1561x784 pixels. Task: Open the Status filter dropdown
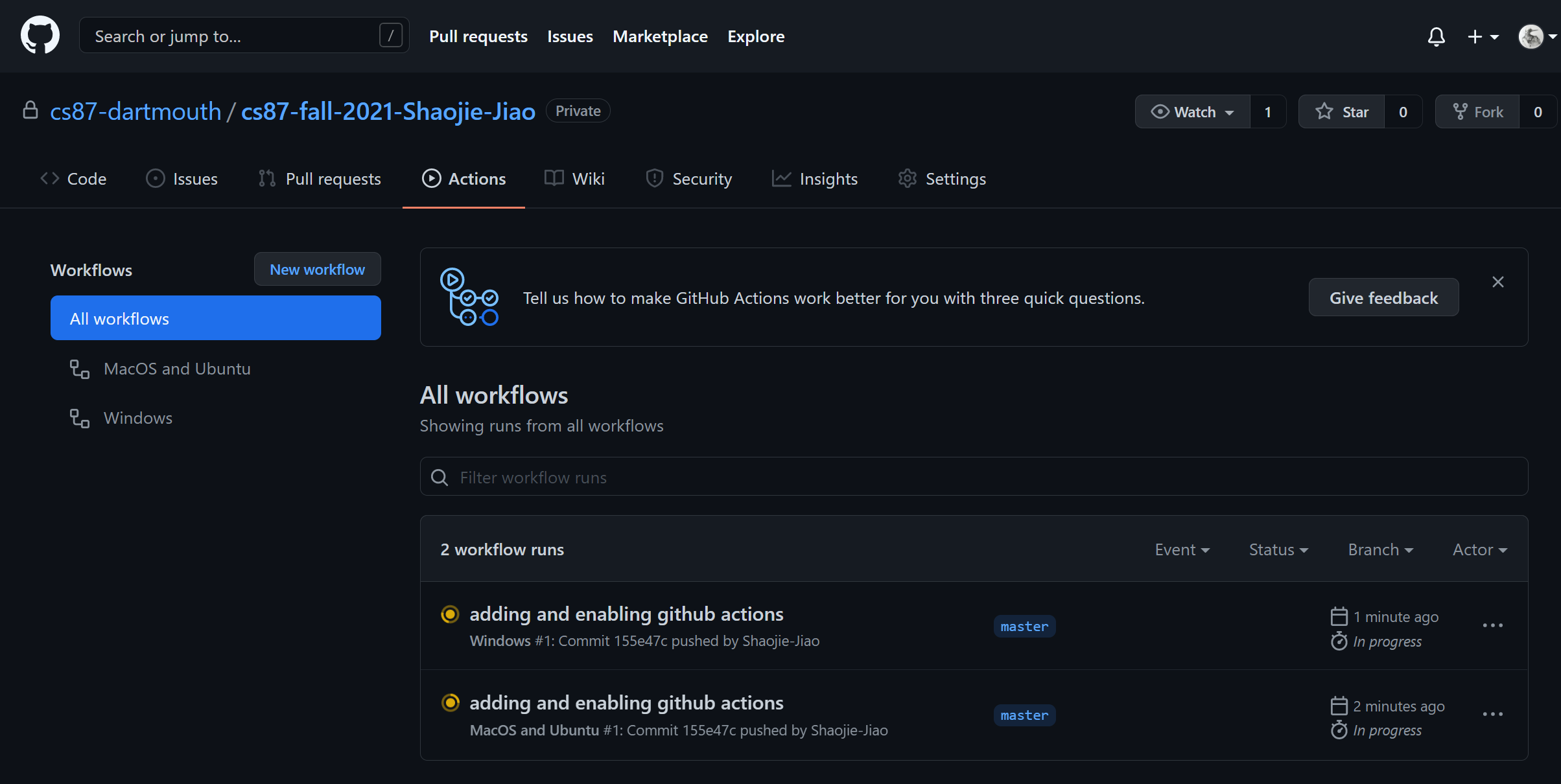(1278, 549)
